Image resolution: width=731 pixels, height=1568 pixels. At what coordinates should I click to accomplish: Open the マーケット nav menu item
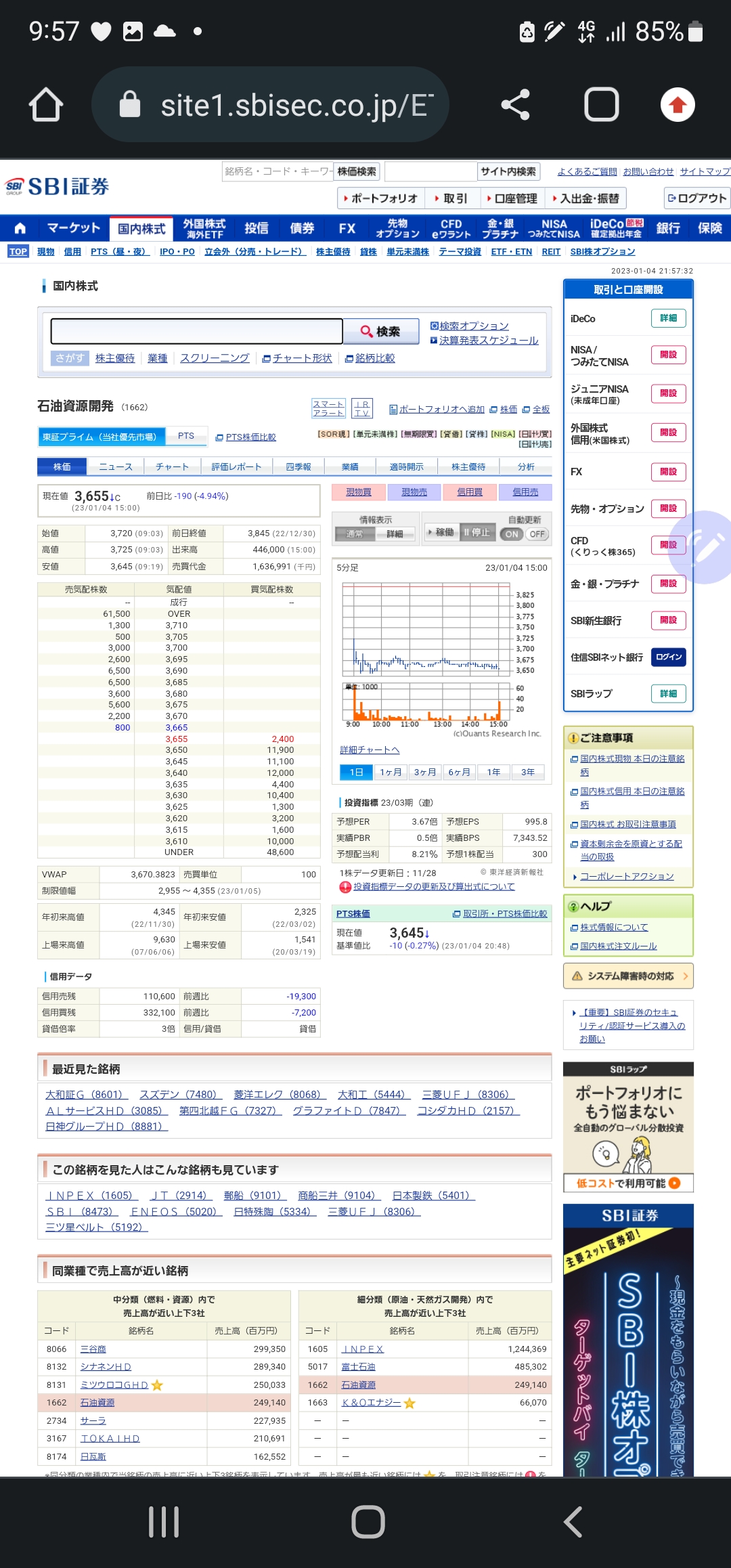point(73,228)
